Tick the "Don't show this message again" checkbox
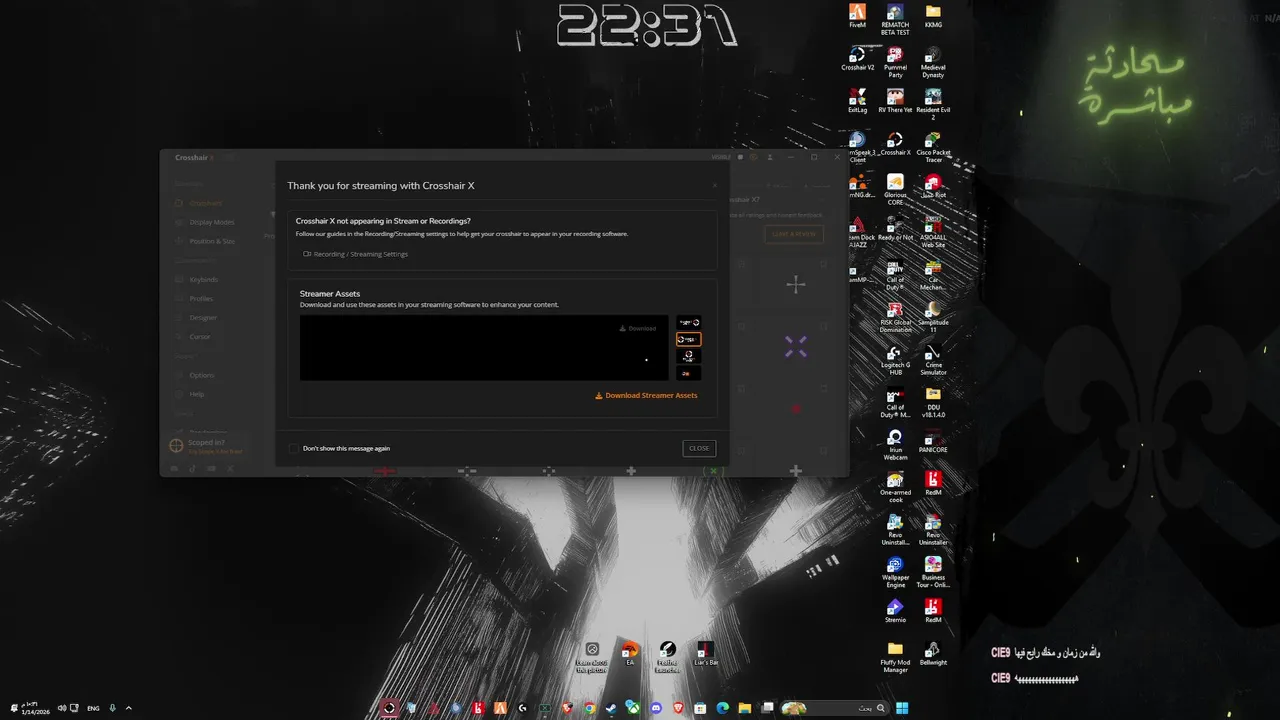The image size is (1280, 720). [294, 448]
